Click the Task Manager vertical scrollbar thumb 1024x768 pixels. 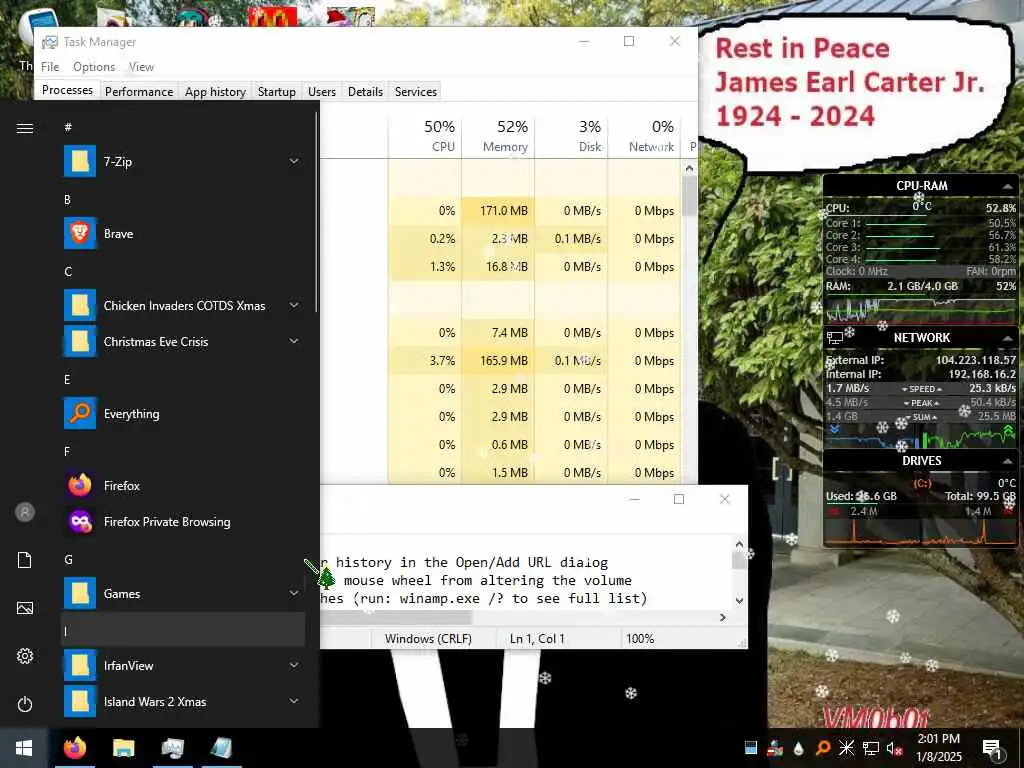click(x=689, y=196)
